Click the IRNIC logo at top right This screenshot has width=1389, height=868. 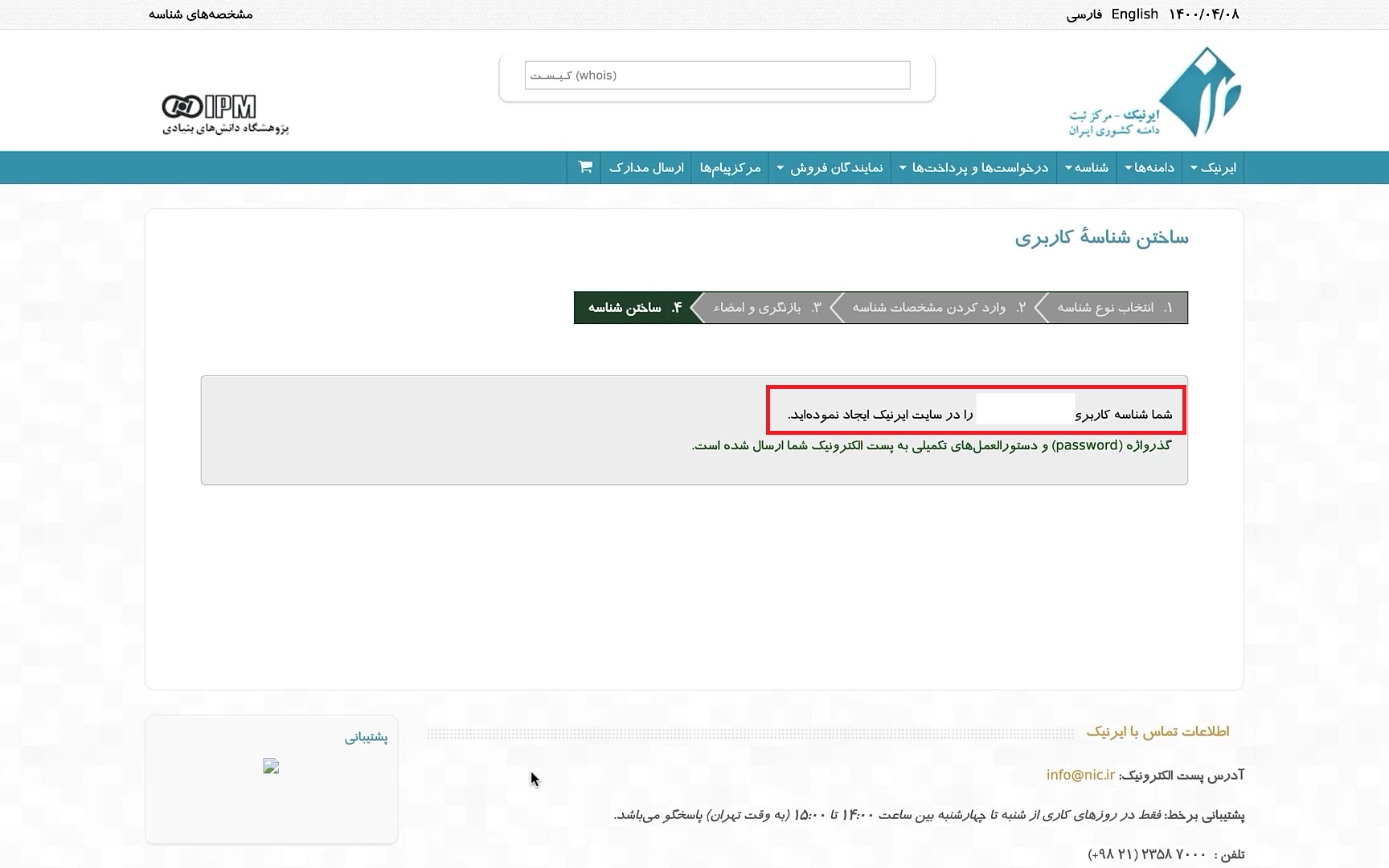(1155, 92)
